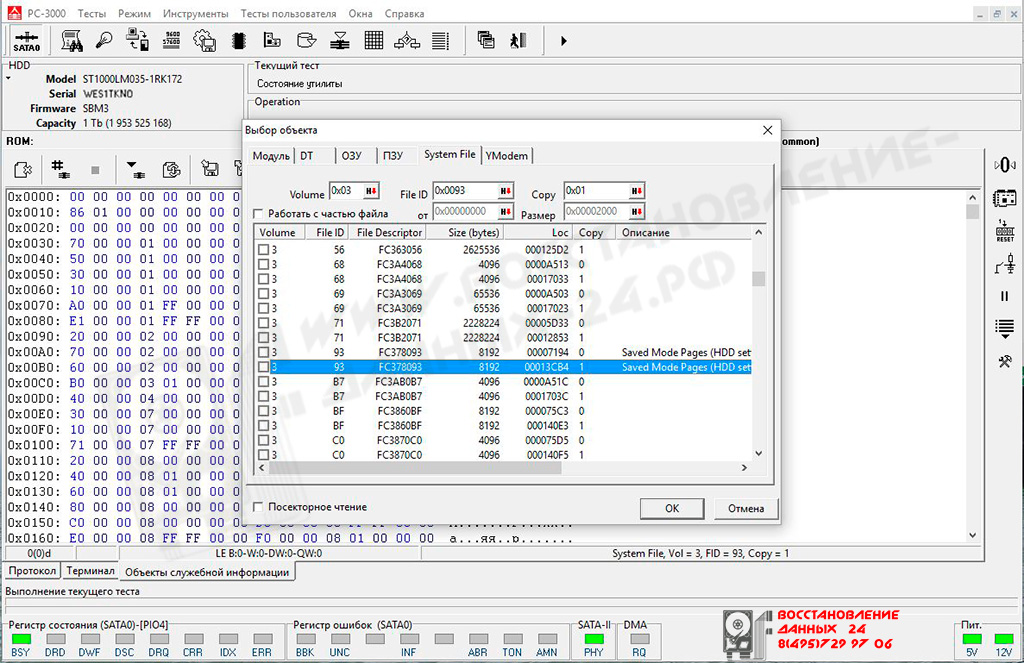1024x663 pixels.
Task: Click the hash grid hex toolbar icon
Action: pos(60,170)
